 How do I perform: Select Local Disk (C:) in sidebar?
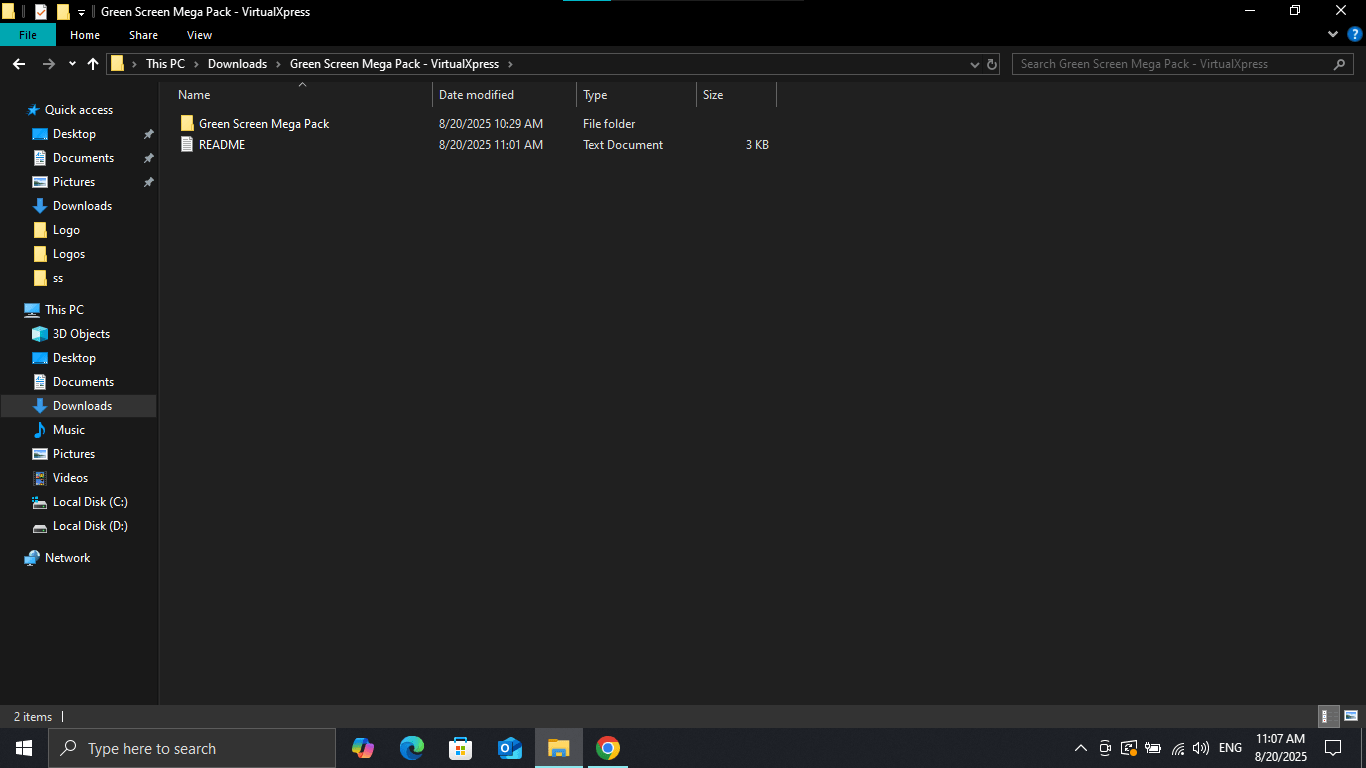pyautogui.click(x=90, y=502)
